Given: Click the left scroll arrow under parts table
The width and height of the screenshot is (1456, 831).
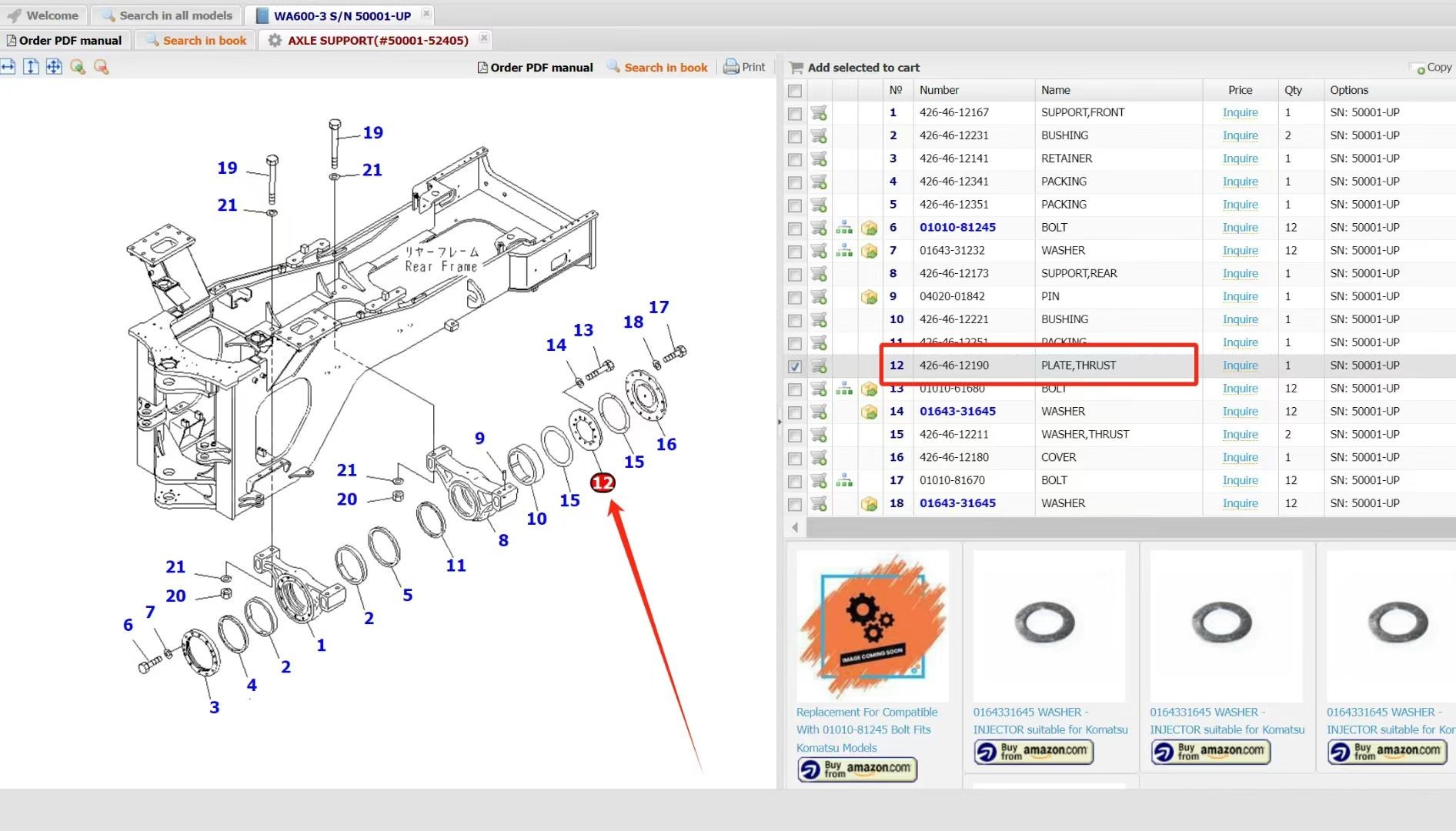Looking at the screenshot, I should pos(795,528).
